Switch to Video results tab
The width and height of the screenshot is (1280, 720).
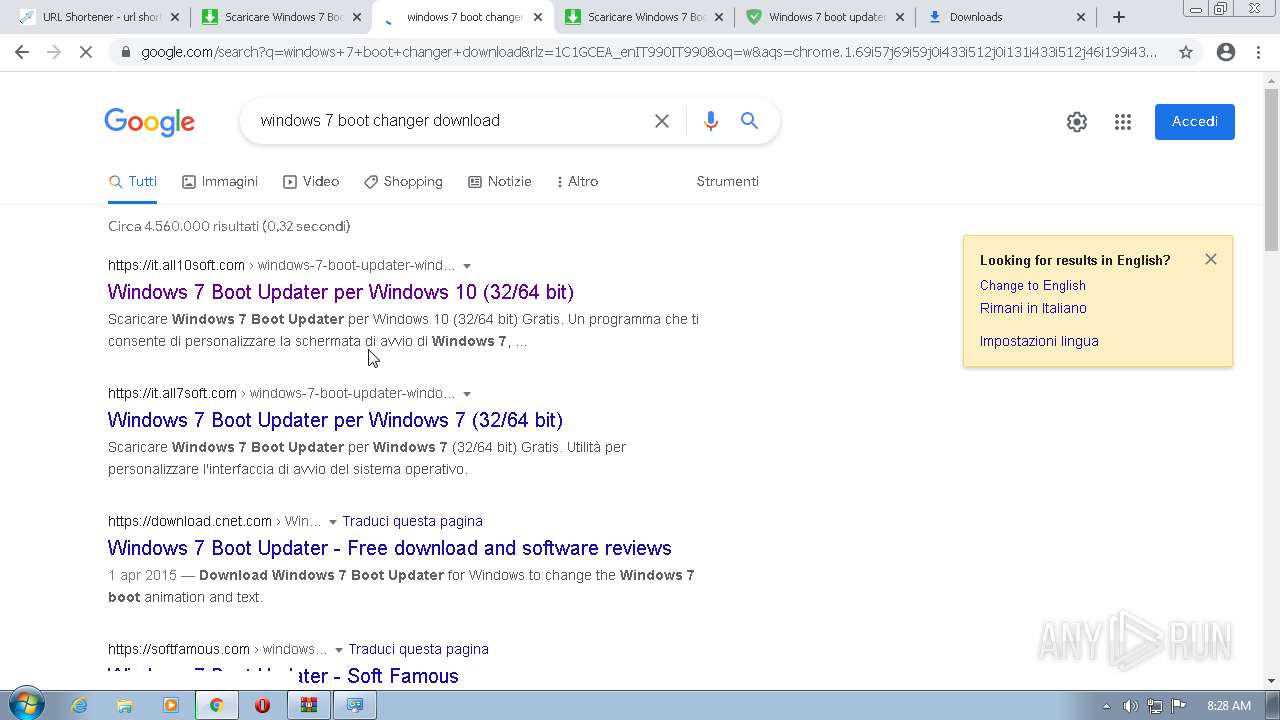tap(311, 181)
